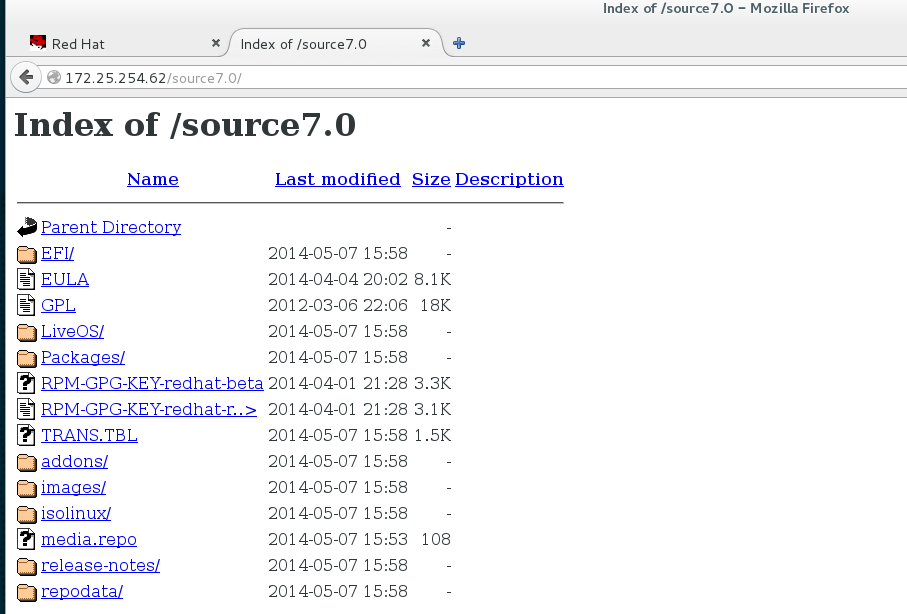The width and height of the screenshot is (907, 614).
Task: Click the repodata folder icon
Action: coord(27,593)
